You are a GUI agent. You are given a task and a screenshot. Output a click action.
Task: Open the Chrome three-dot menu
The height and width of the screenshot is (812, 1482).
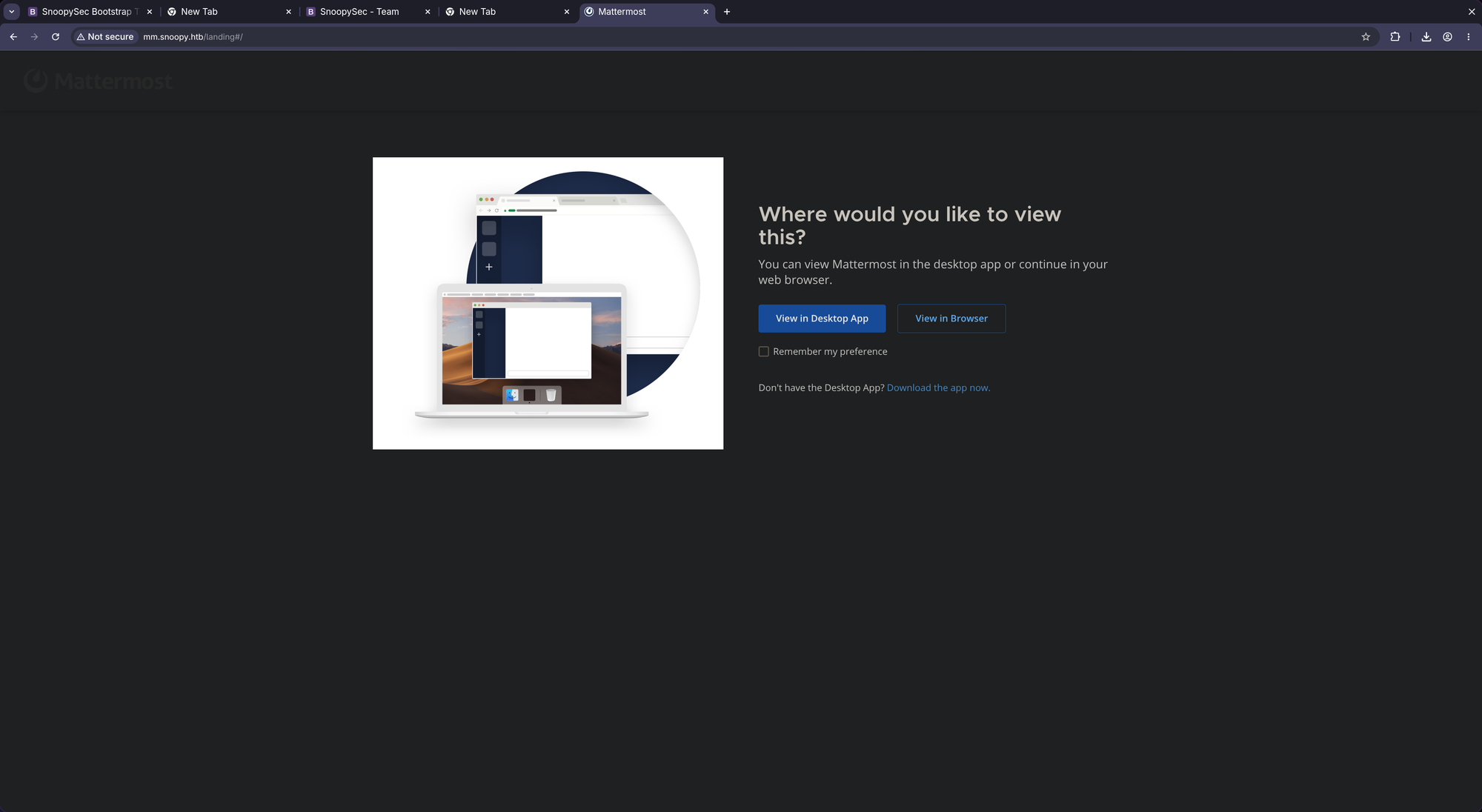1468,37
